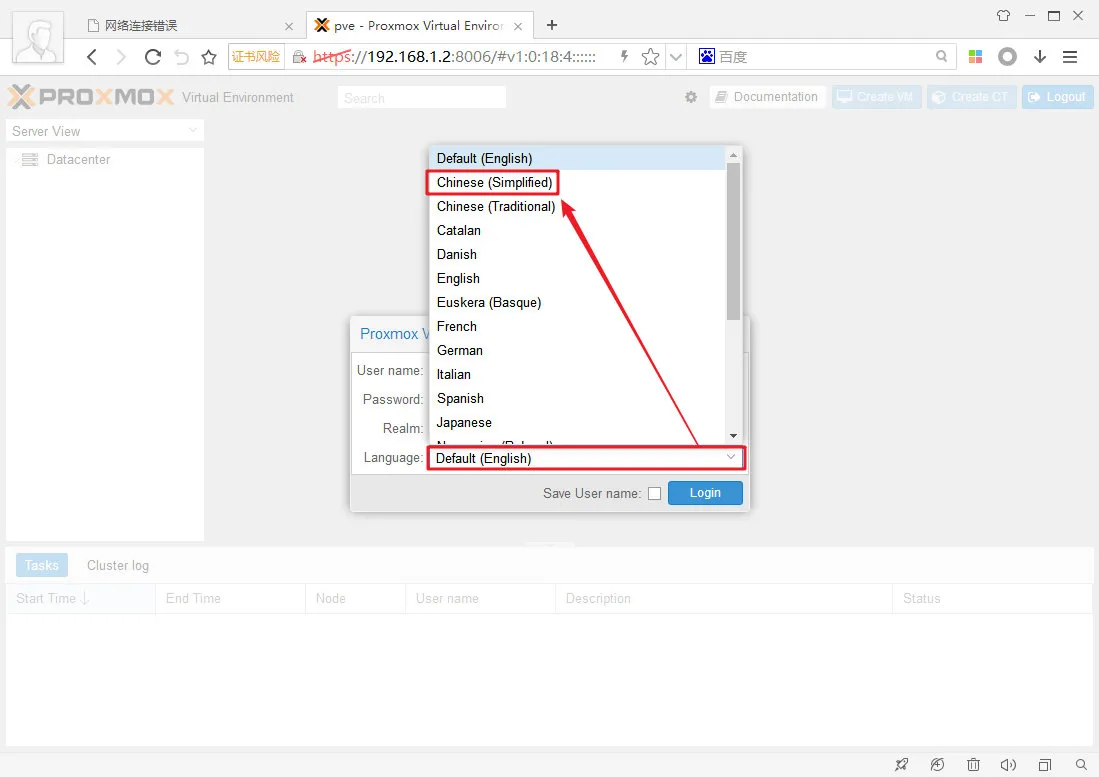The image size is (1099, 777).
Task: Click the Proxmox settings gear icon
Action: 691,97
